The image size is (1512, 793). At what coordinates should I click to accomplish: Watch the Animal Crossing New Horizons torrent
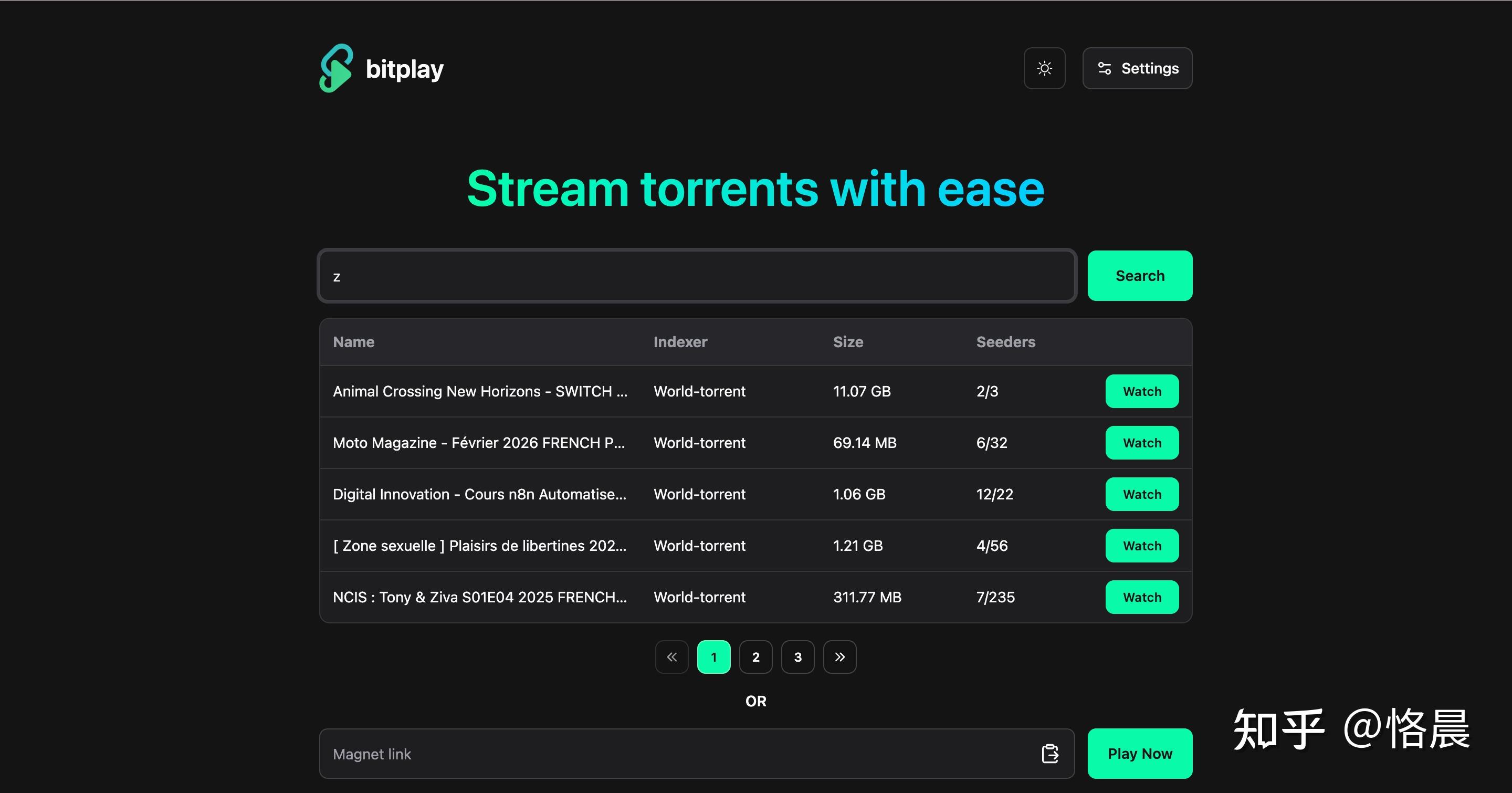point(1142,391)
